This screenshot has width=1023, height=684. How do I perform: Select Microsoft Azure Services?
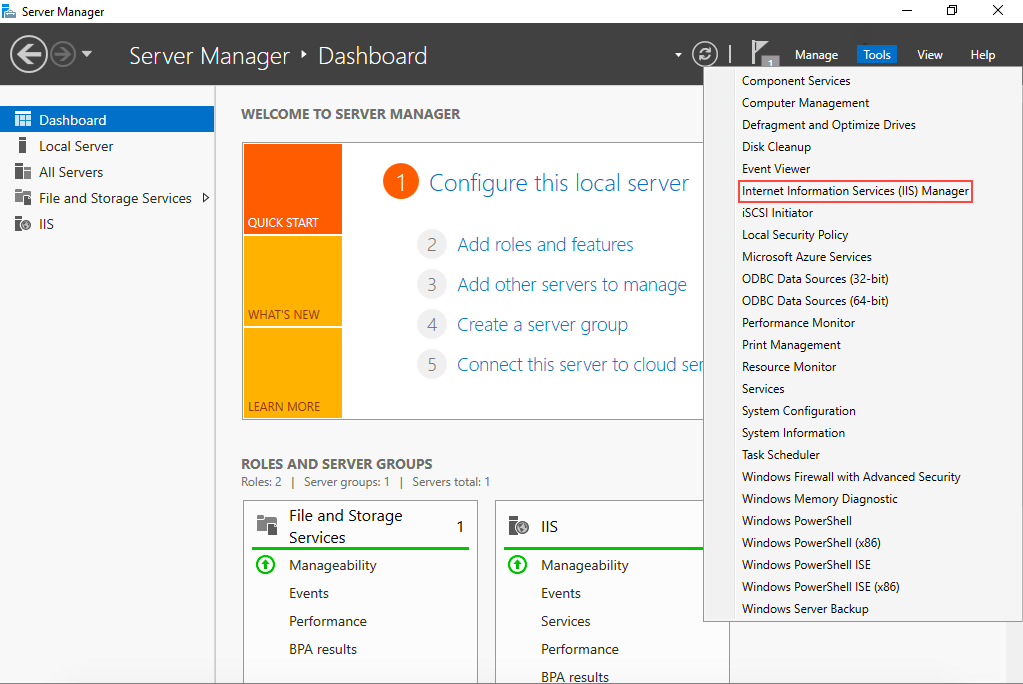pyautogui.click(x=806, y=257)
